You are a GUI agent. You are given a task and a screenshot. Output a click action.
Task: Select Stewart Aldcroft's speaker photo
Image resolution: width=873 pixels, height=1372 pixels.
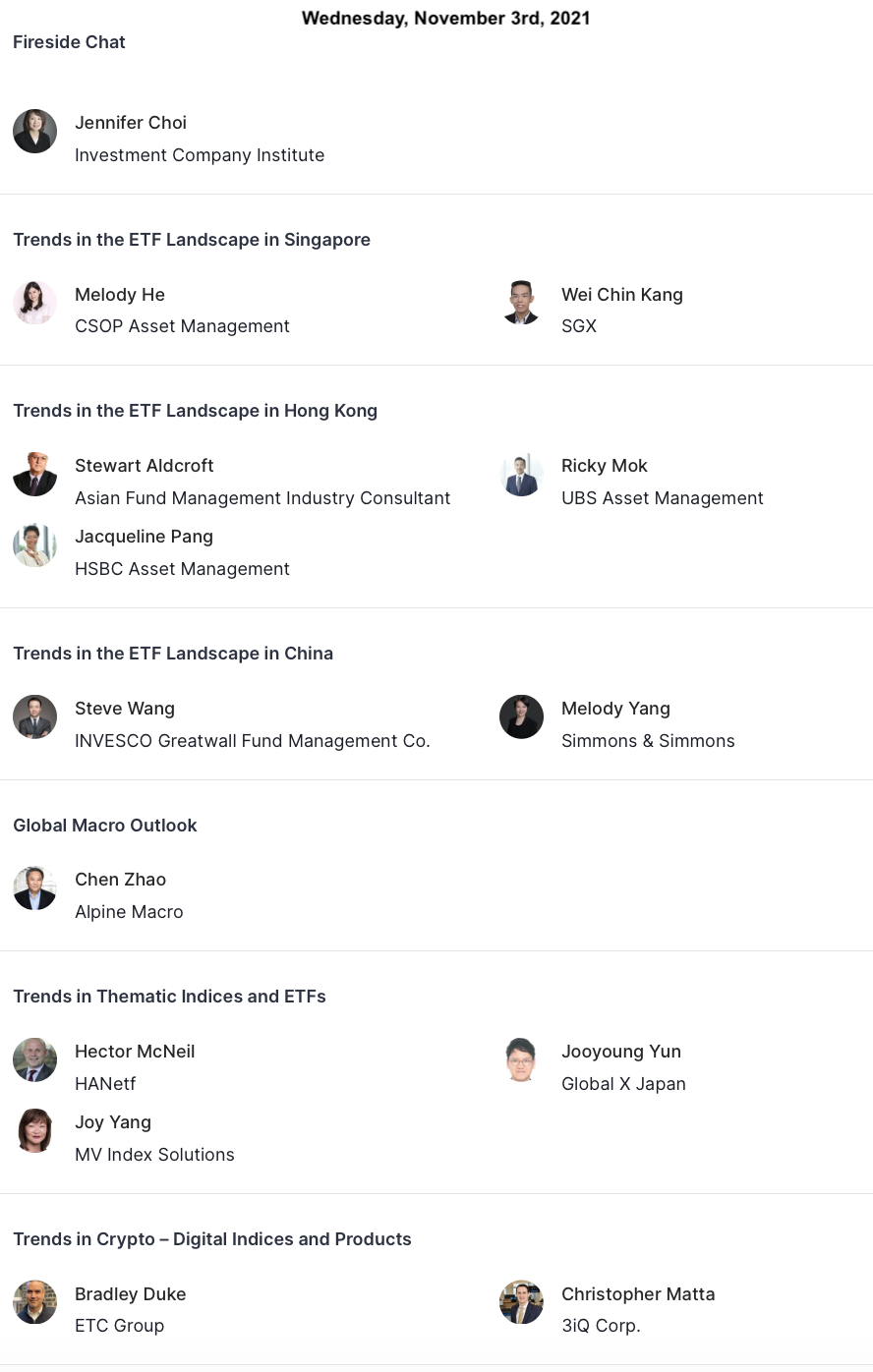(x=34, y=475)
